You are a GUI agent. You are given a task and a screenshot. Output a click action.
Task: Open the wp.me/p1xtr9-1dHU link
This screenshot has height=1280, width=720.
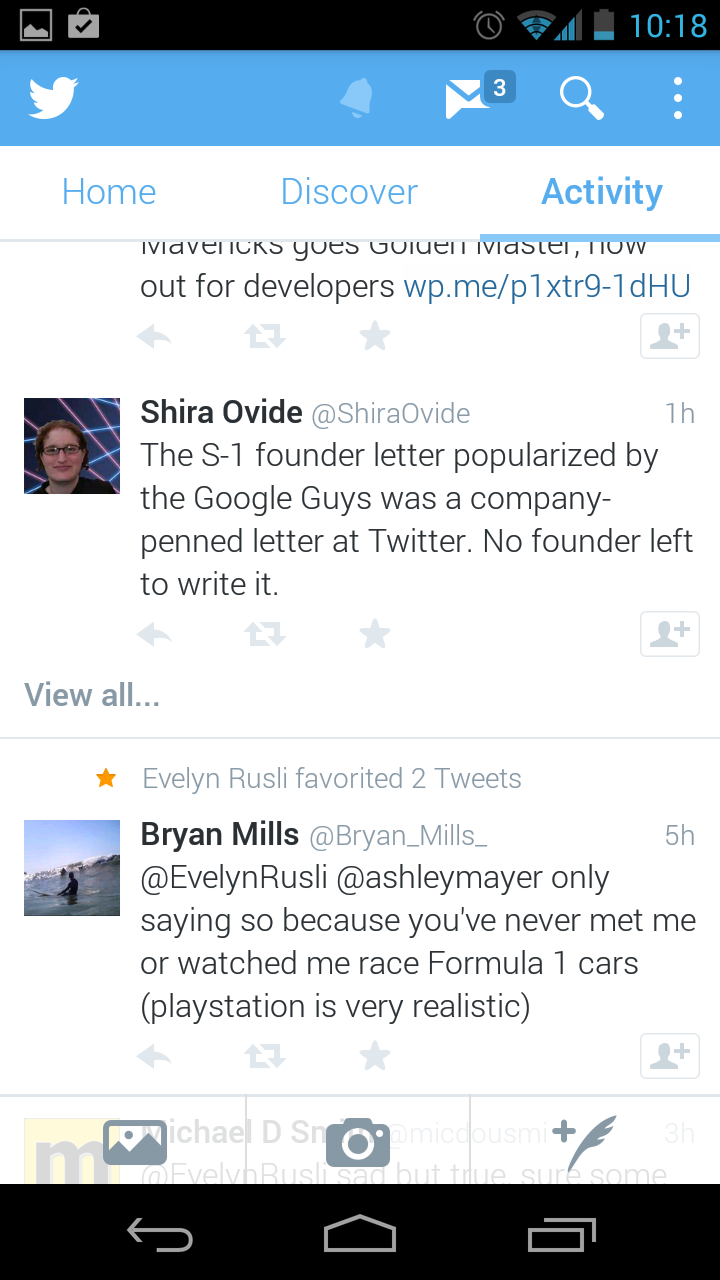(x=547, y=287)
